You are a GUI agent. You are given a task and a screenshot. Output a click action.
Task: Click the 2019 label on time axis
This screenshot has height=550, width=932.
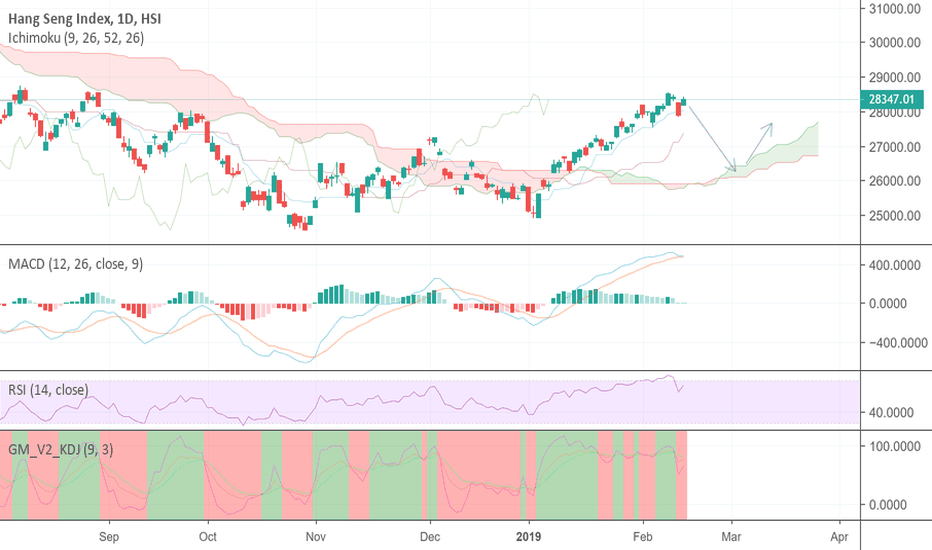click(528, 537)
